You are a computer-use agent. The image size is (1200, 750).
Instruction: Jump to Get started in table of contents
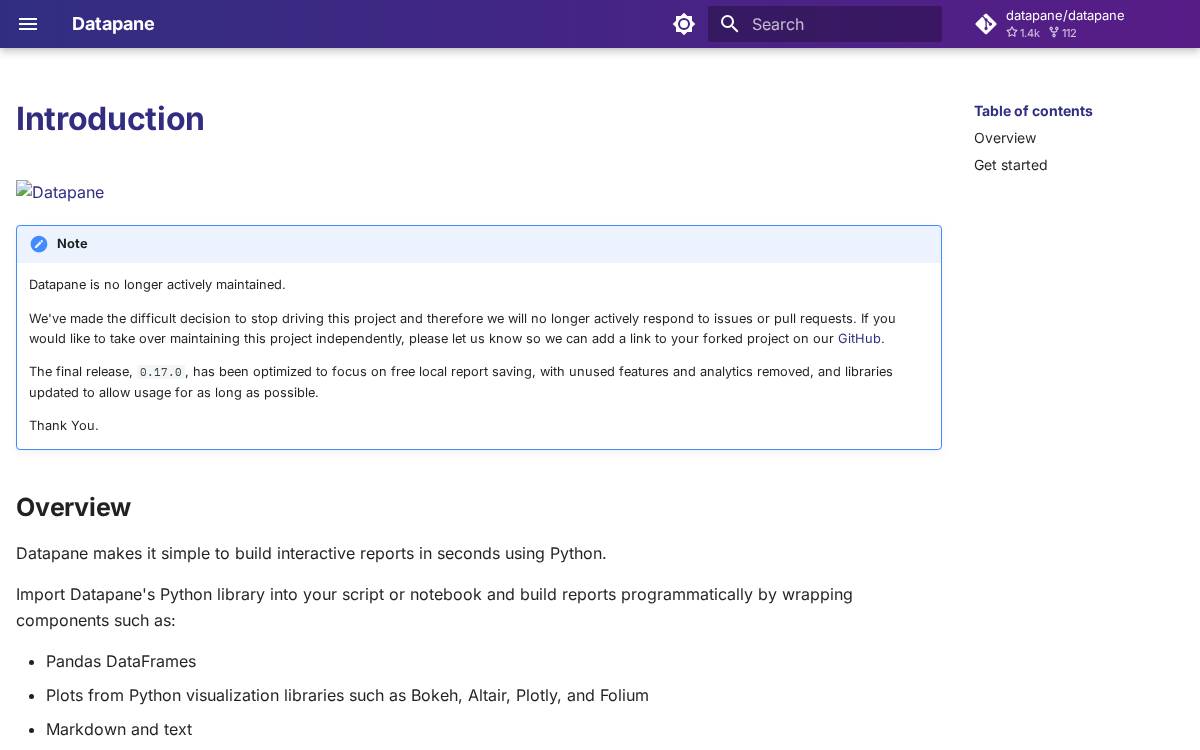point(1011,165)
